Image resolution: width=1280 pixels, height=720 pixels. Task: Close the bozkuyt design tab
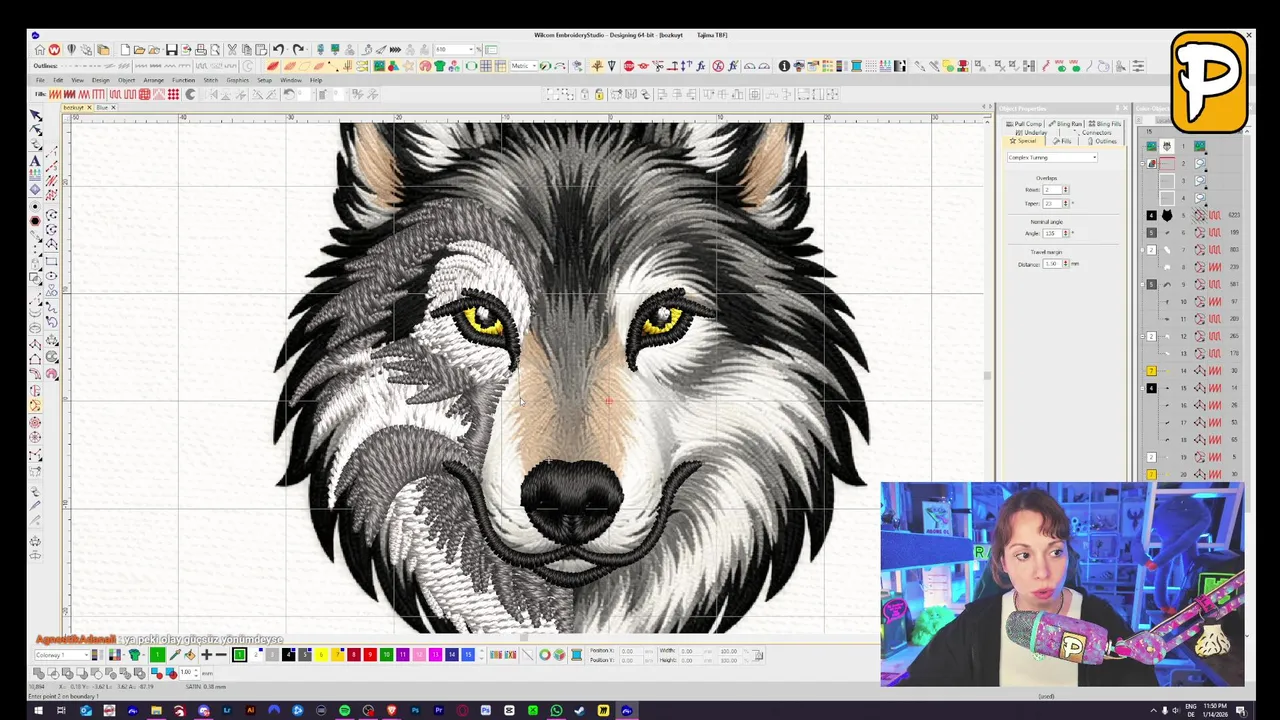tap(88, 107)
